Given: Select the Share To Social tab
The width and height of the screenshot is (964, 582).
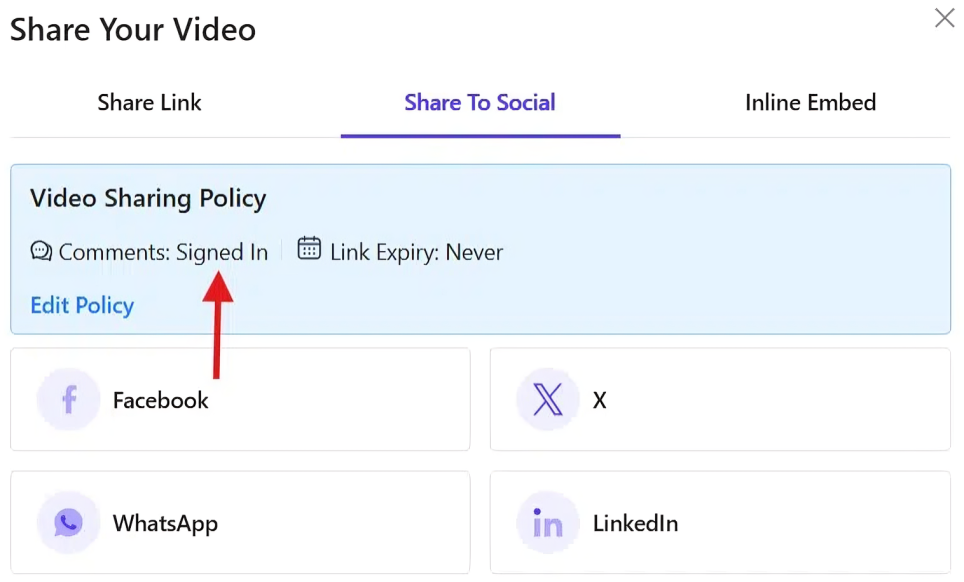Looking at the screenshot, I should coord(480,103).
